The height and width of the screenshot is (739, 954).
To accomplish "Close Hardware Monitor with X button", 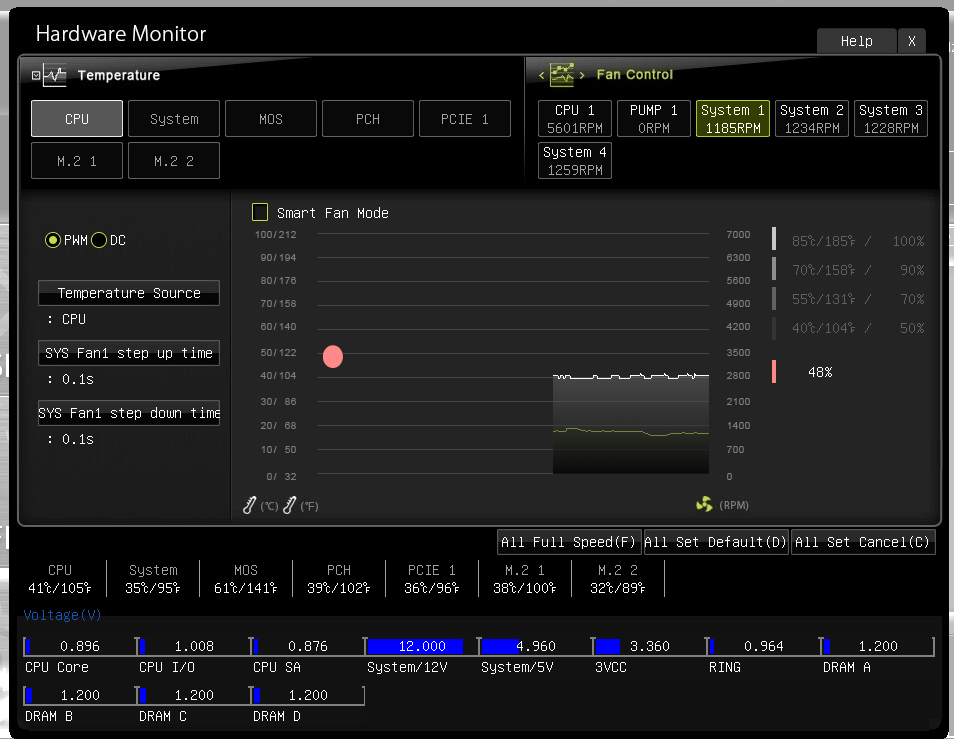I will 911,41.
